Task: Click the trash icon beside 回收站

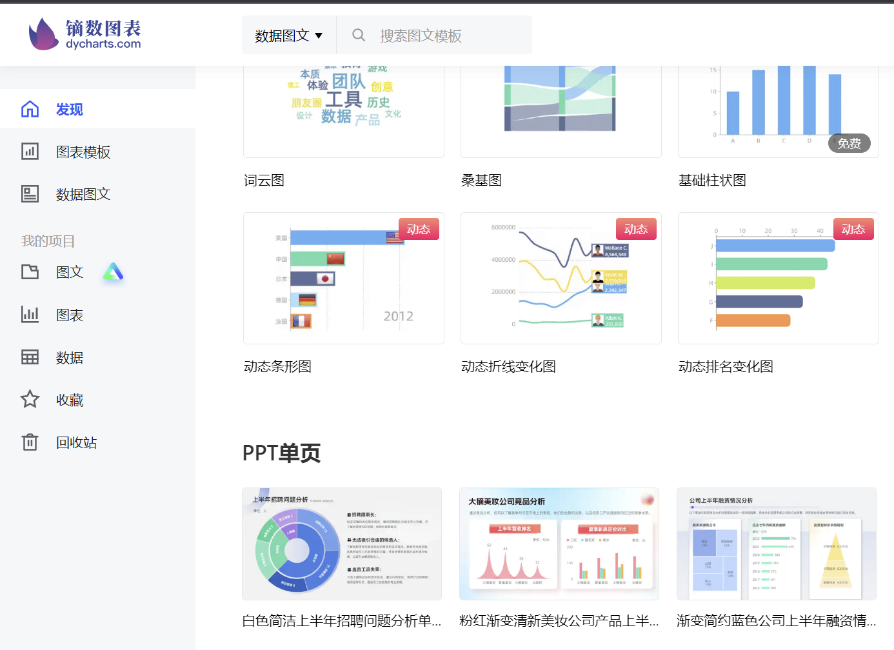Action: (x=28, y=441)
